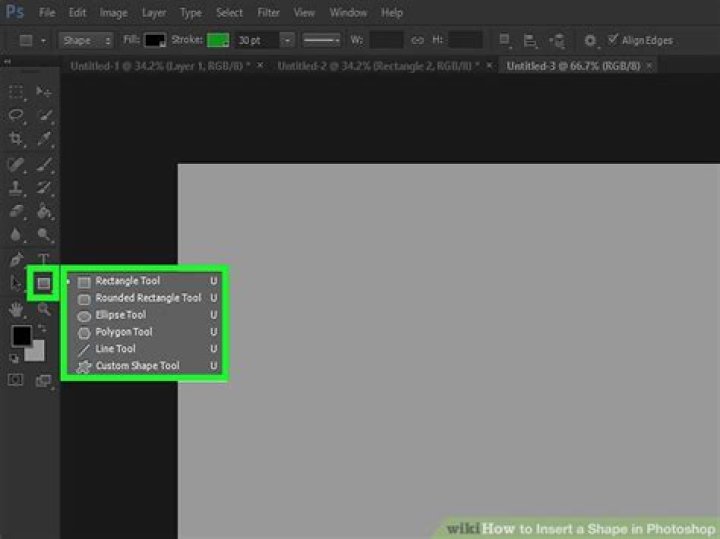Click the highlighted Rectangle shape tool icon
The image size is (720, 539).
(x=43, y=284)
